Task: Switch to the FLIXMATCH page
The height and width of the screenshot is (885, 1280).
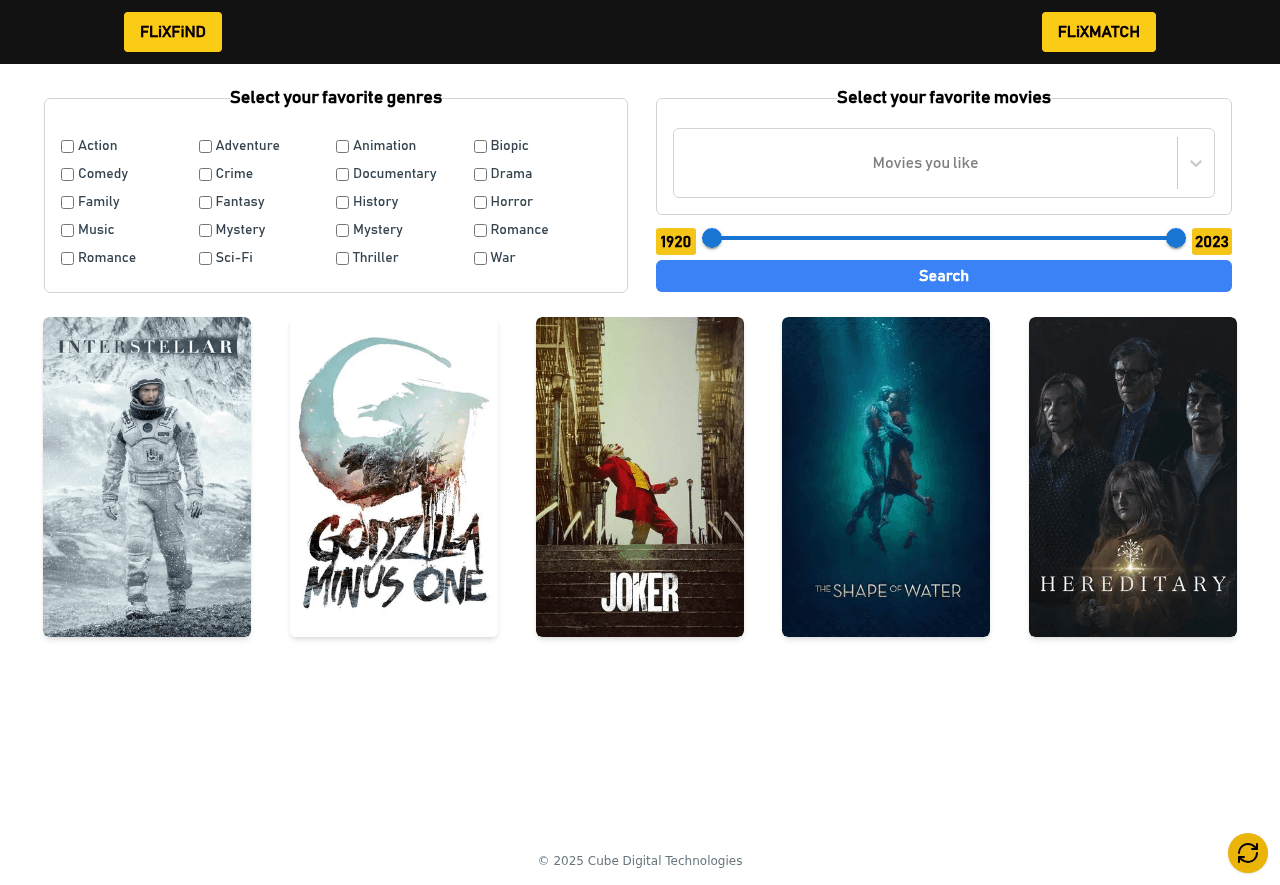Action: pyautogui.click(x=1098, y=31)
